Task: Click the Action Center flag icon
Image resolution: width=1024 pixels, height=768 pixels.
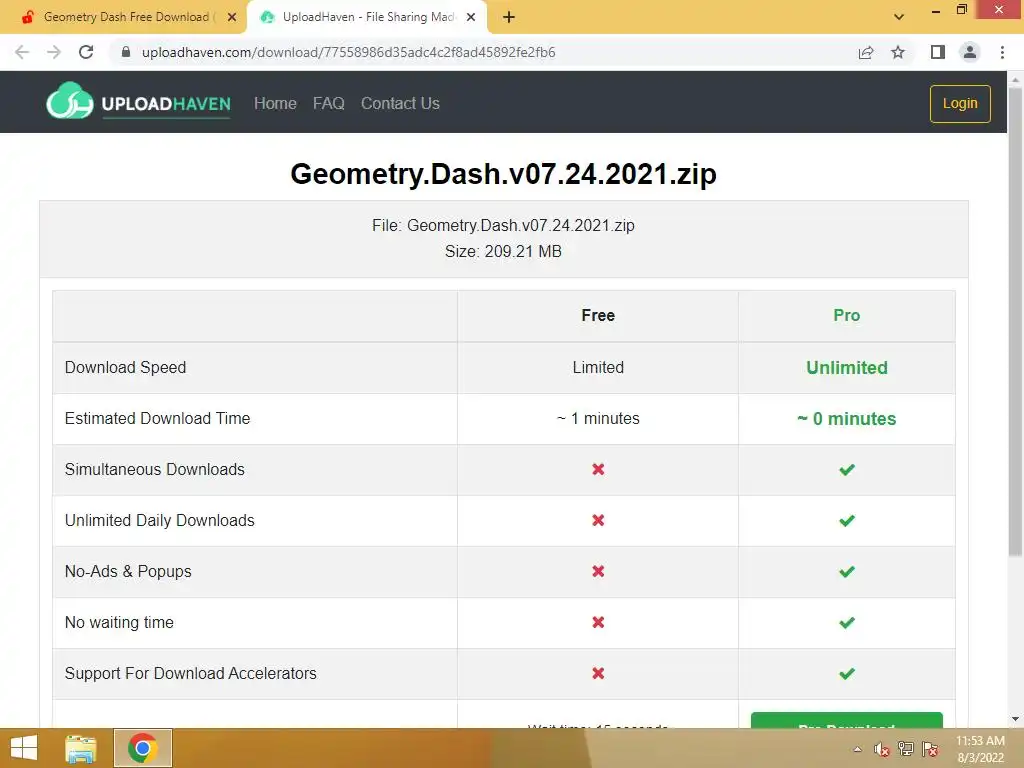Action: (x=930, y=749)
